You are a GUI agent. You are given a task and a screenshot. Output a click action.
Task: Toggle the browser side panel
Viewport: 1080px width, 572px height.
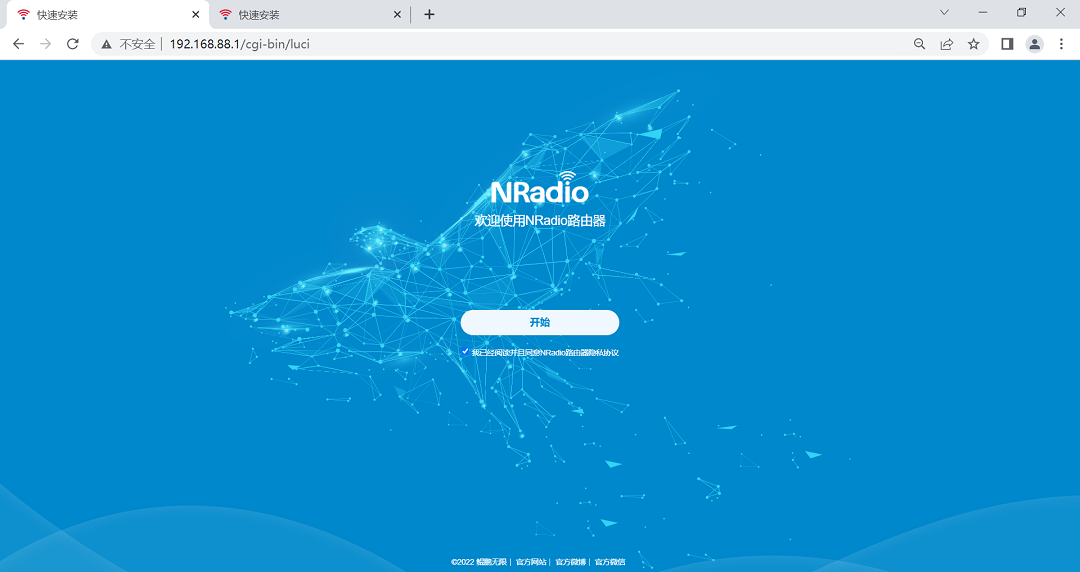click(x=1007, y=44)
